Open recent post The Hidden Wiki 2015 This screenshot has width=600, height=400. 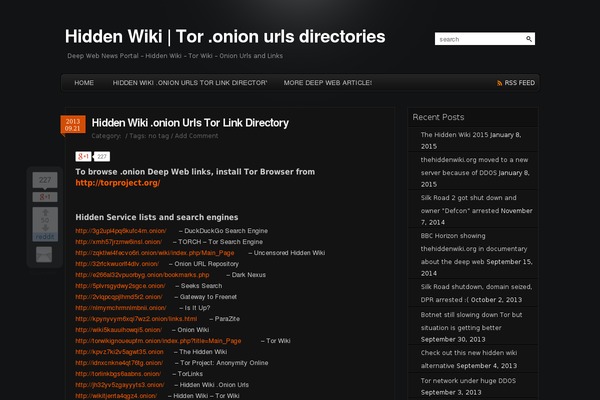point(454,135)
